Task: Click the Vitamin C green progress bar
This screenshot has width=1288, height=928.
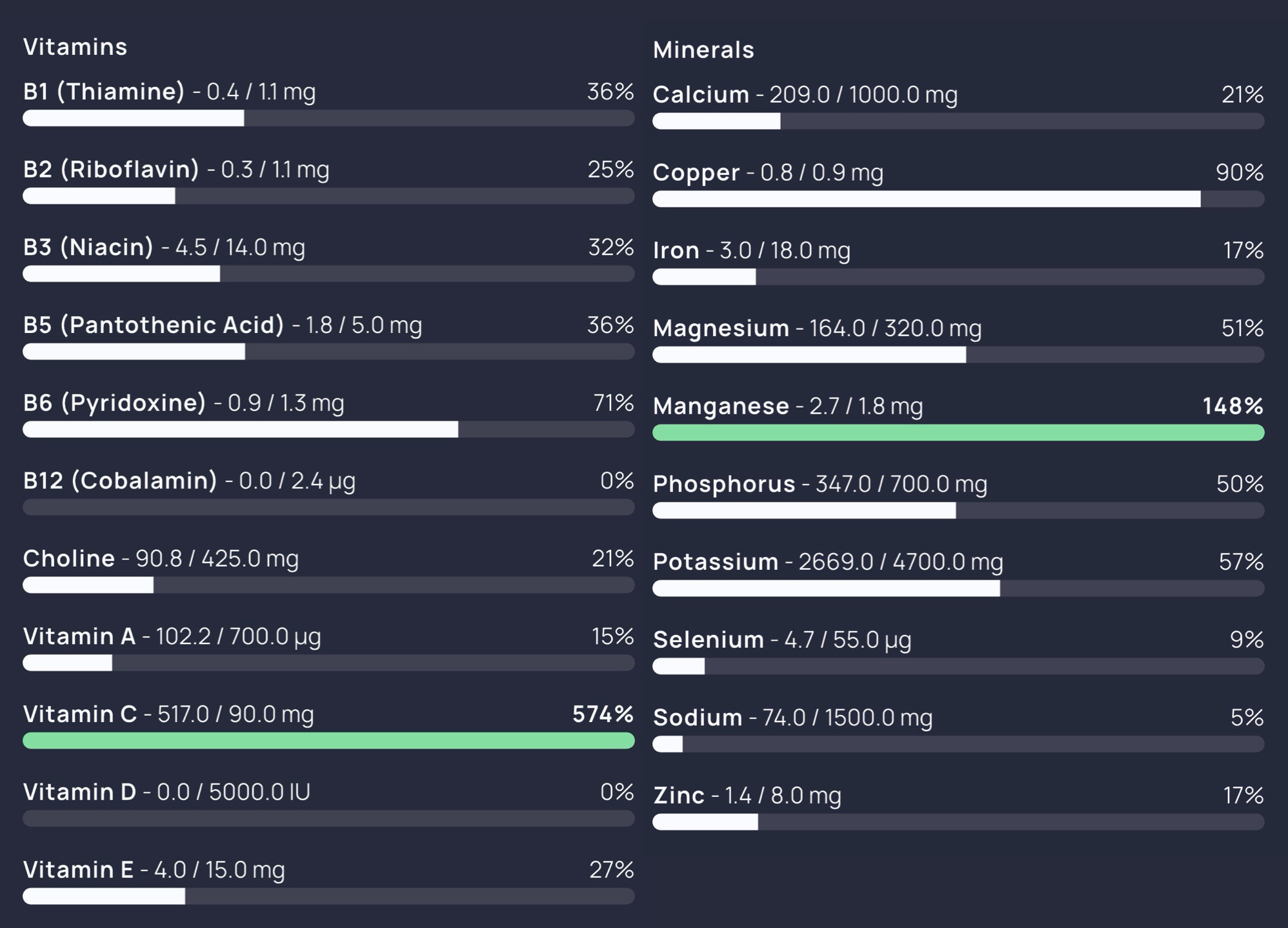Action: [x=328, y=740]
